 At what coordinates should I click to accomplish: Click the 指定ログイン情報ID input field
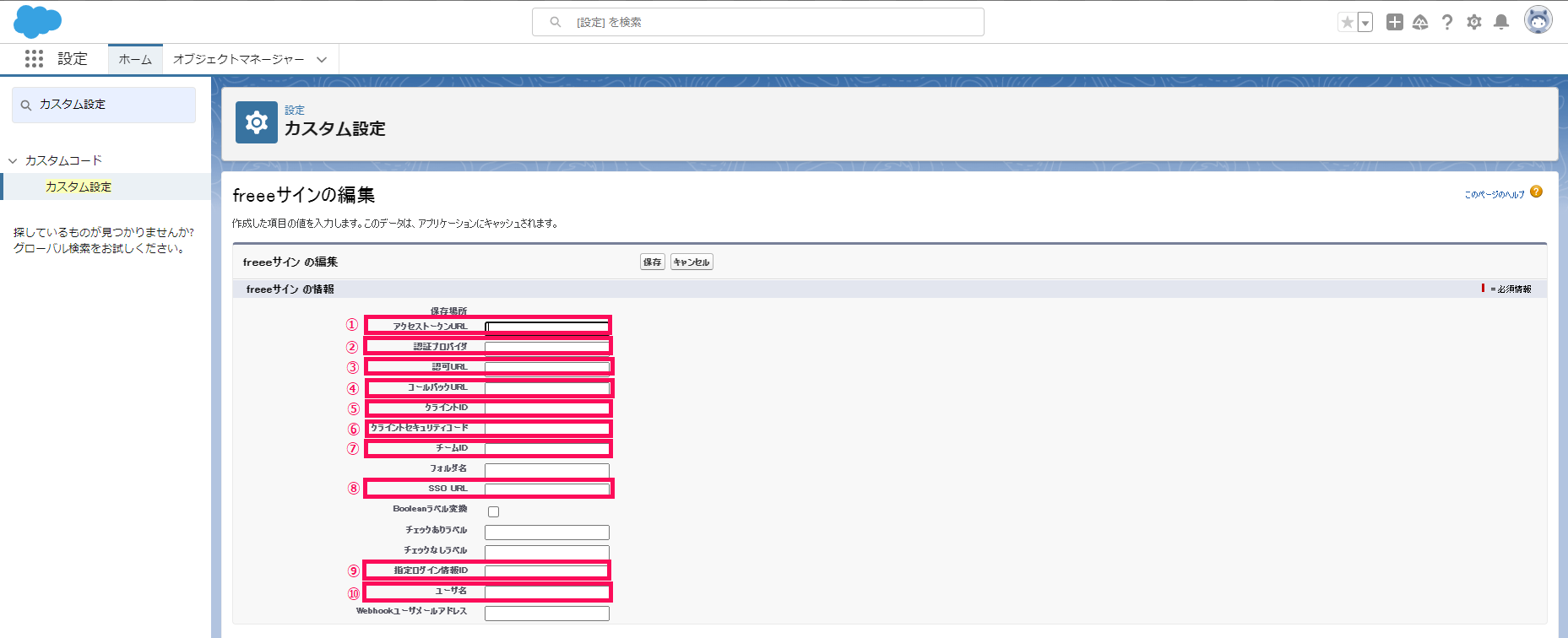[x=547, y=571]
